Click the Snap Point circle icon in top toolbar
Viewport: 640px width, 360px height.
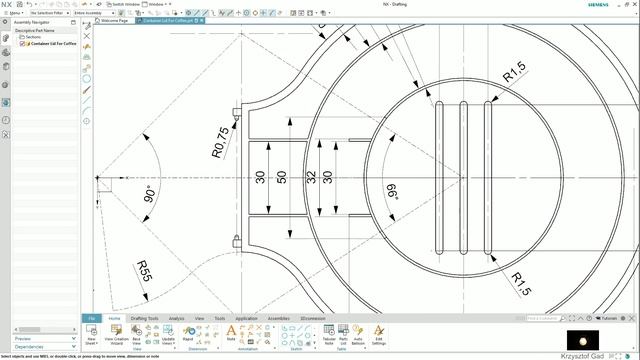point(247,13)
